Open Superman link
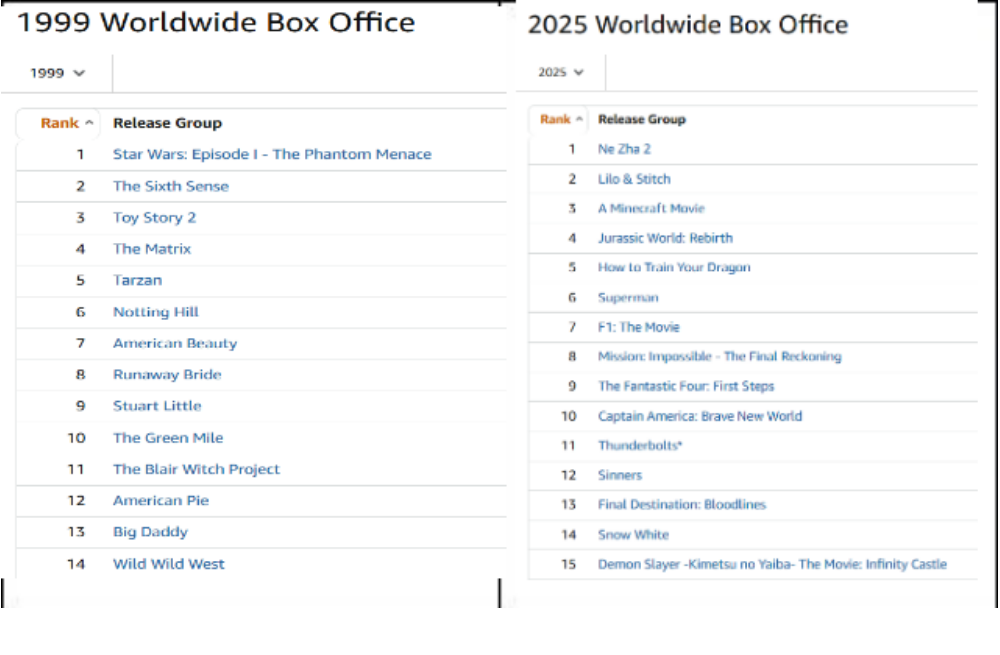Viewport: 1000px width, 655px height. (628, 298)
